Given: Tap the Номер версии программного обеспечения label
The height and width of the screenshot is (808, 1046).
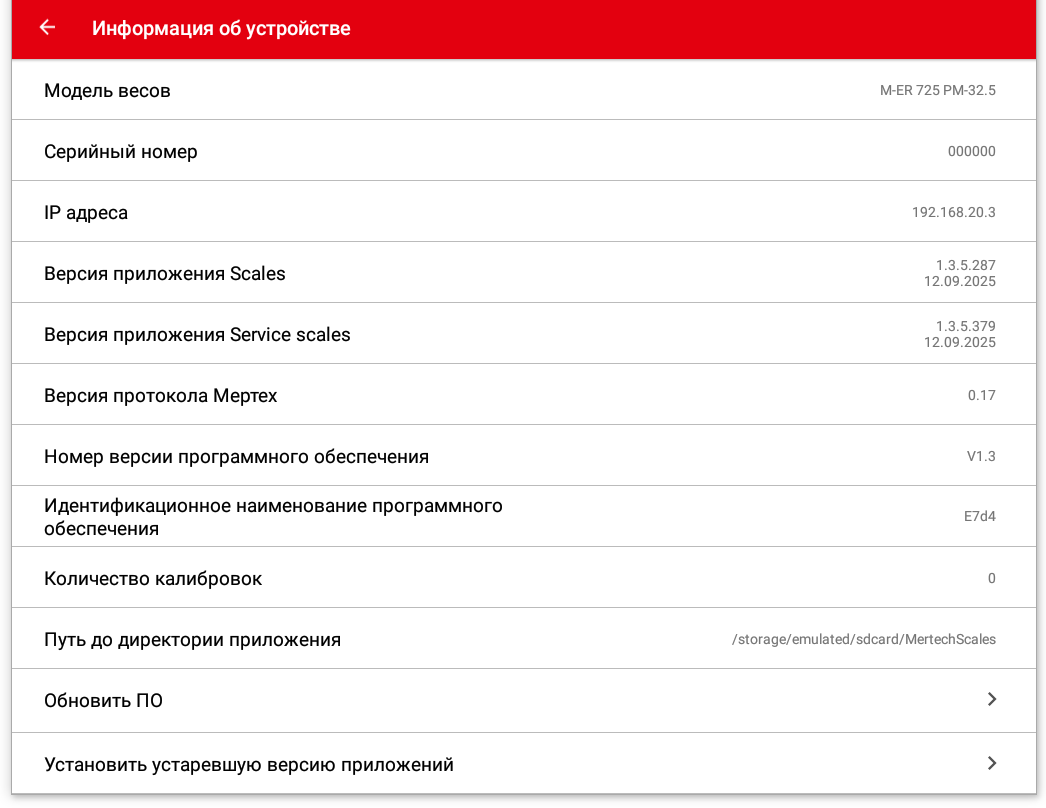Looking at the screenshot, I should 236,457.
